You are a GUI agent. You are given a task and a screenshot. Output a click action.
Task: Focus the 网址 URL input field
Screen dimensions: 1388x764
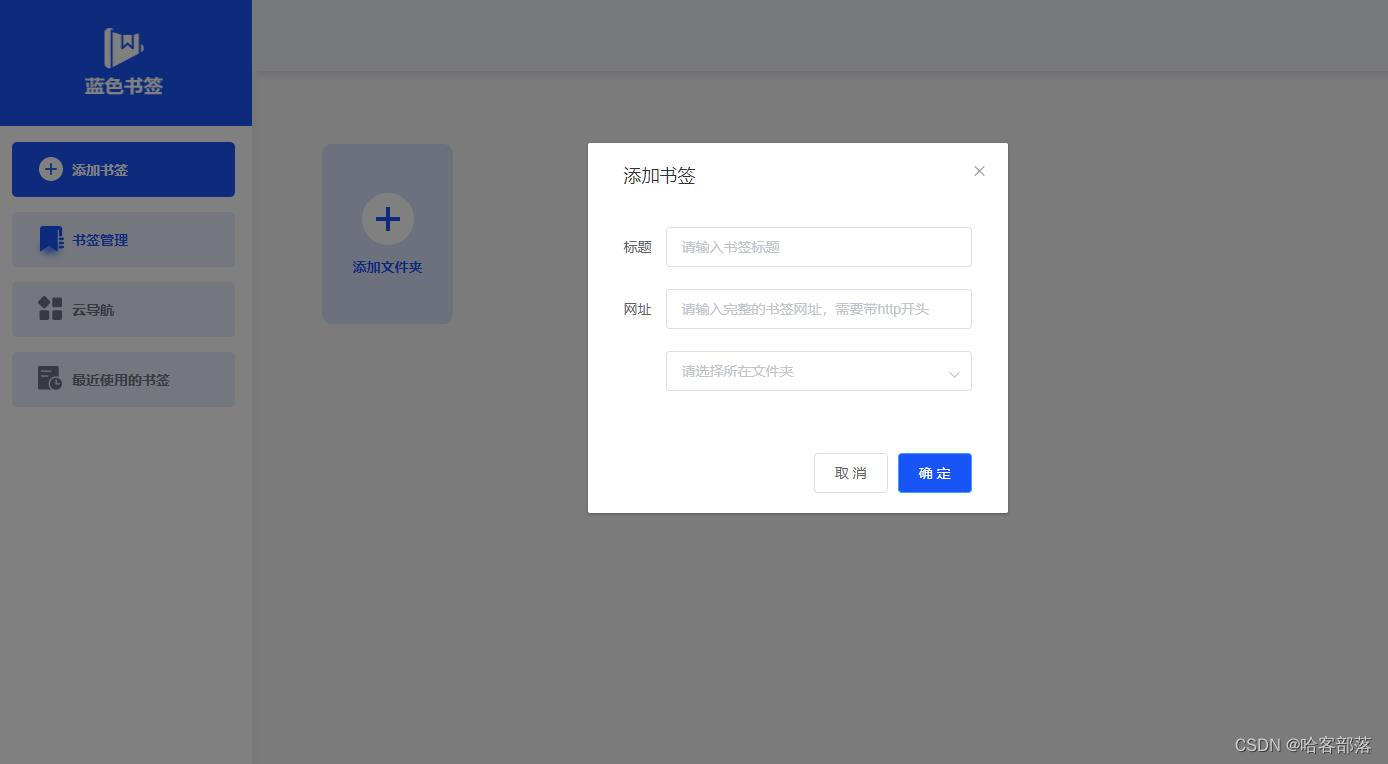click(819, 309)
